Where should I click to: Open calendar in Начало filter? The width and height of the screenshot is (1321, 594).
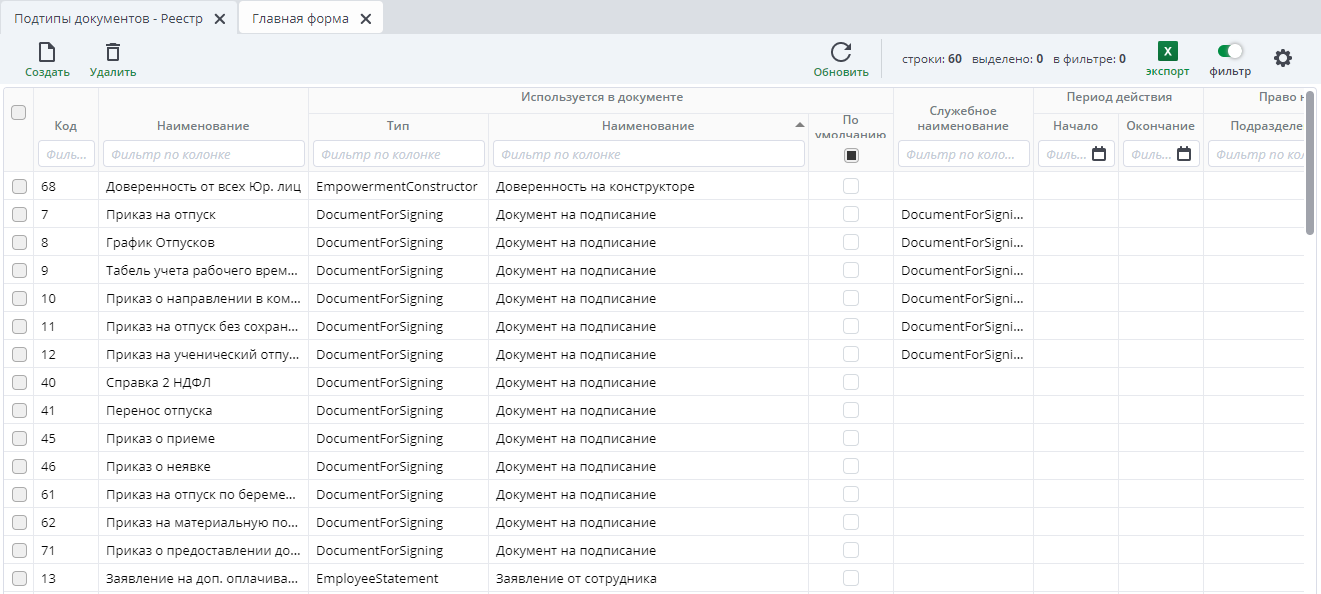[1099, 154]
